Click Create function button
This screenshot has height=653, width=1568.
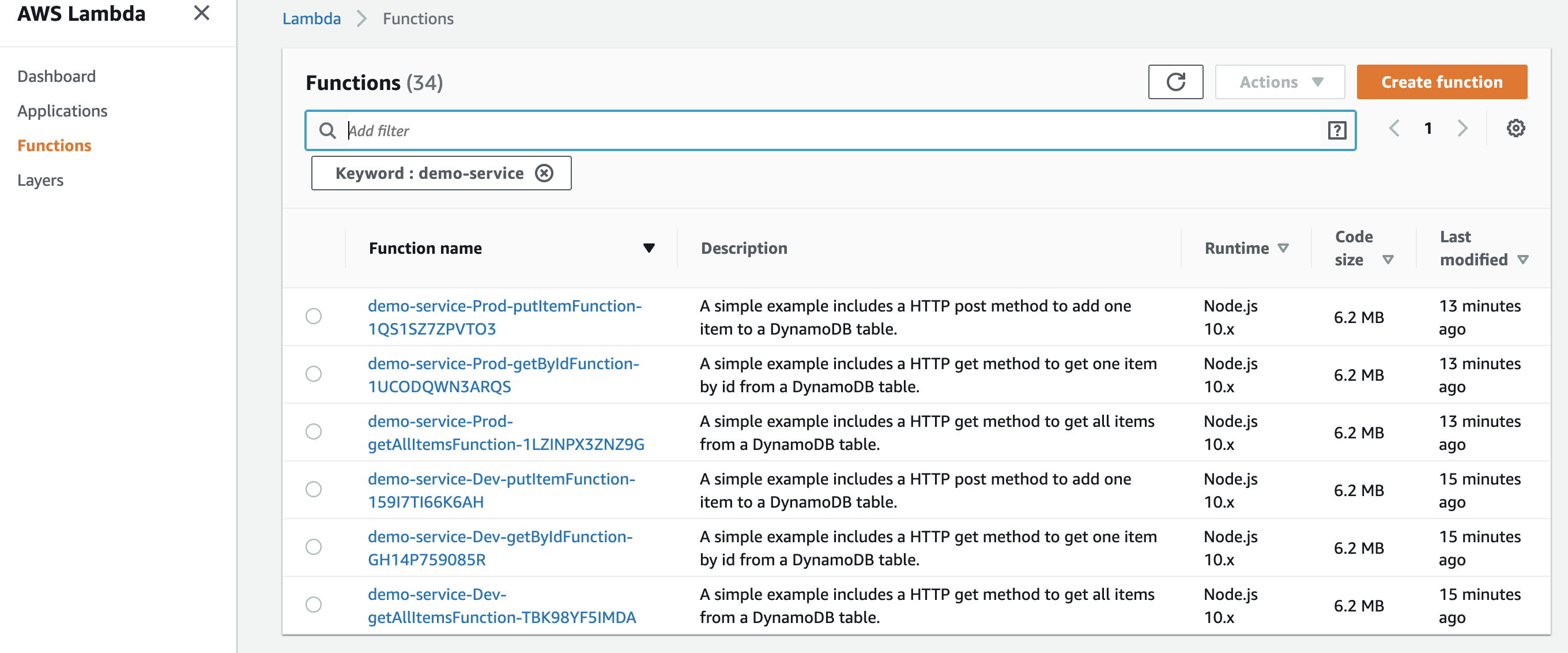click(1441, 82)
